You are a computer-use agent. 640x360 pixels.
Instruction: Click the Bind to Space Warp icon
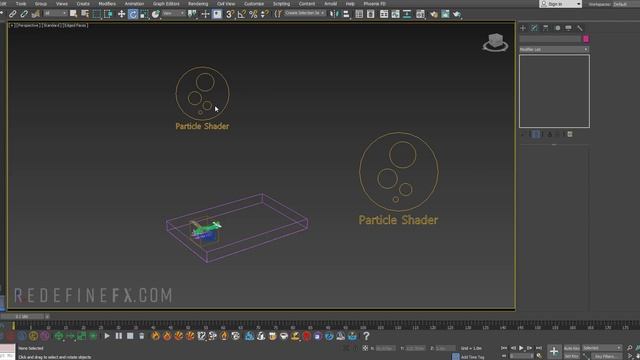tap(36, 14)
